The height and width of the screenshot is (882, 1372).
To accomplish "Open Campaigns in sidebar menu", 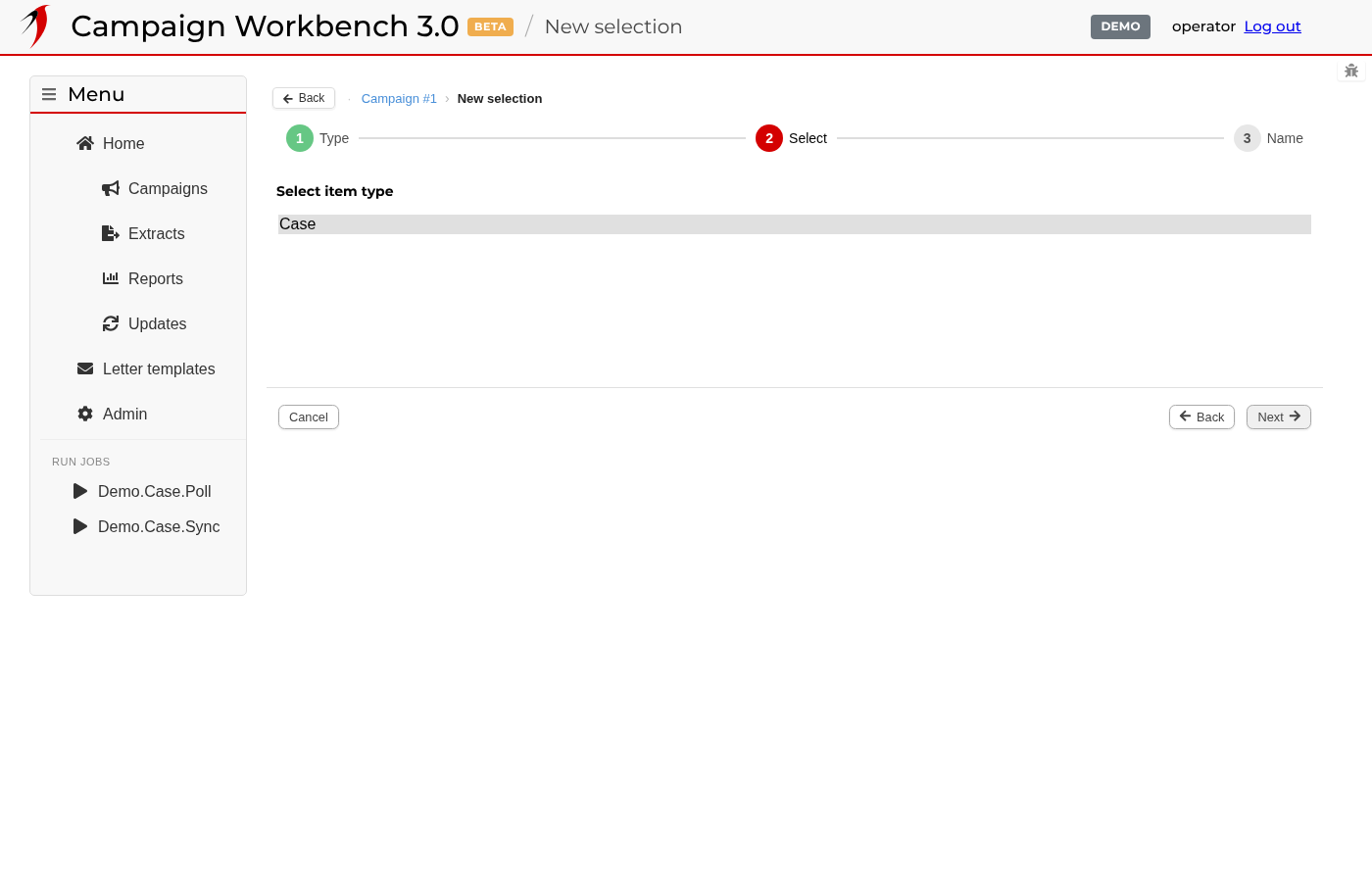I will 168,188.
